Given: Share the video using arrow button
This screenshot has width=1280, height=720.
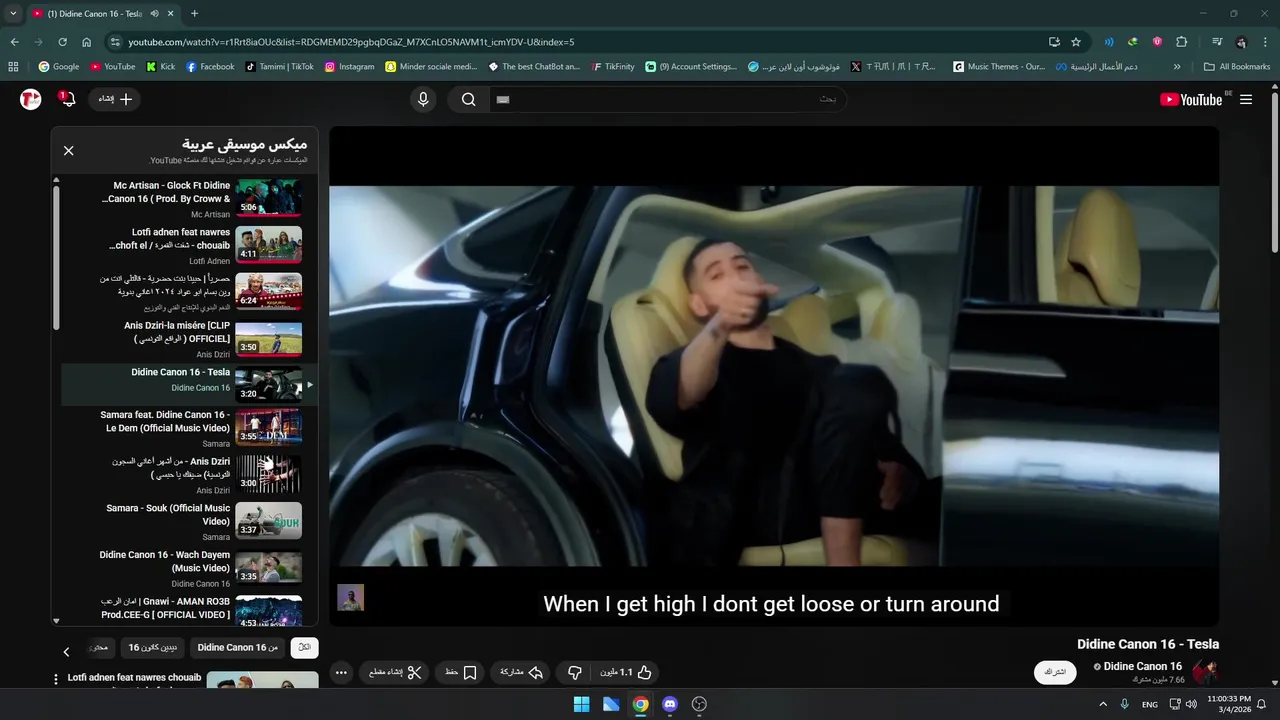Looking at the screenshot, I should click(x=521, y=673).
